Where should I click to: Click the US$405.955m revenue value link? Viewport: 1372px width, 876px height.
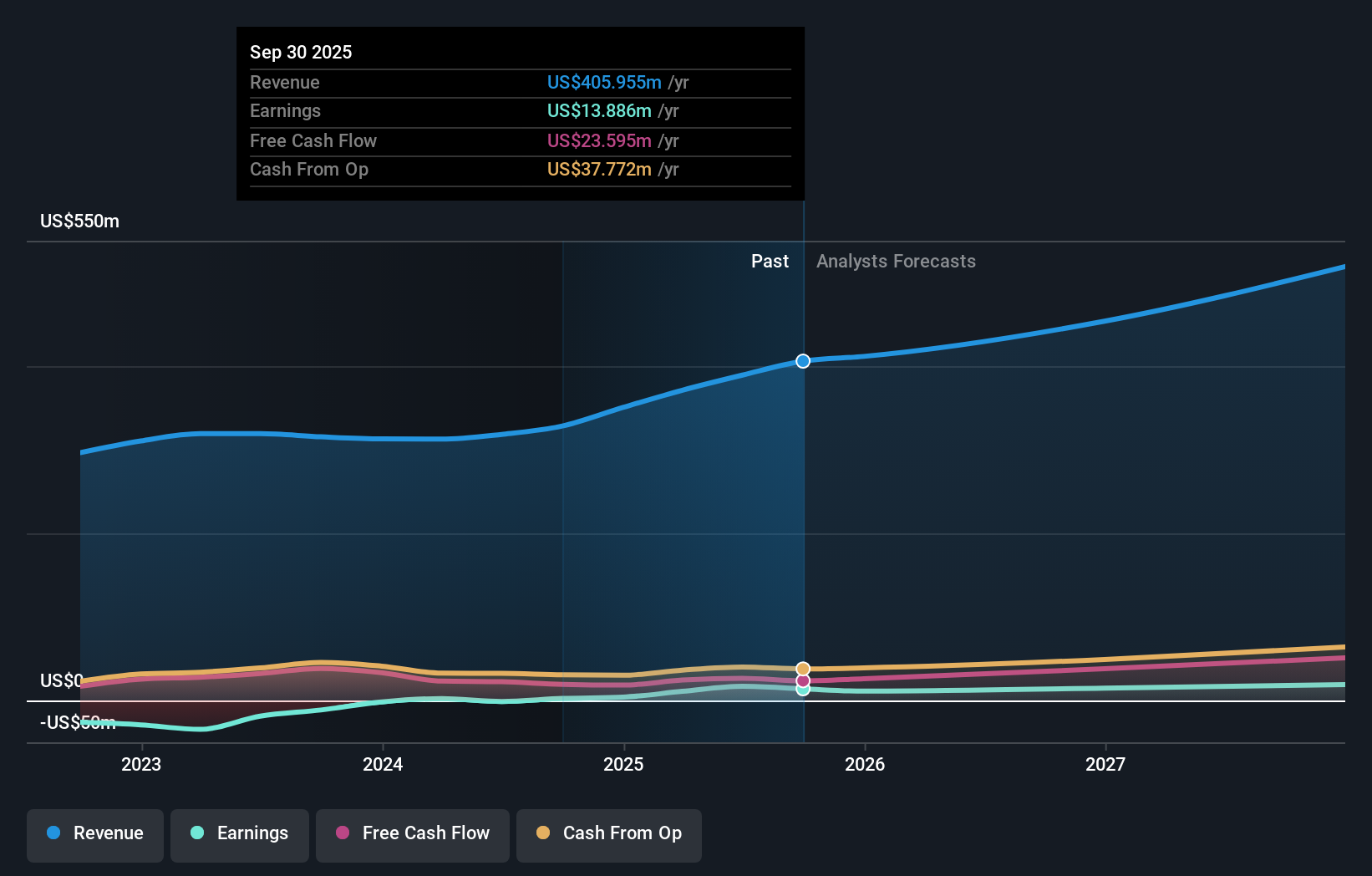click(x=604, y=82)
